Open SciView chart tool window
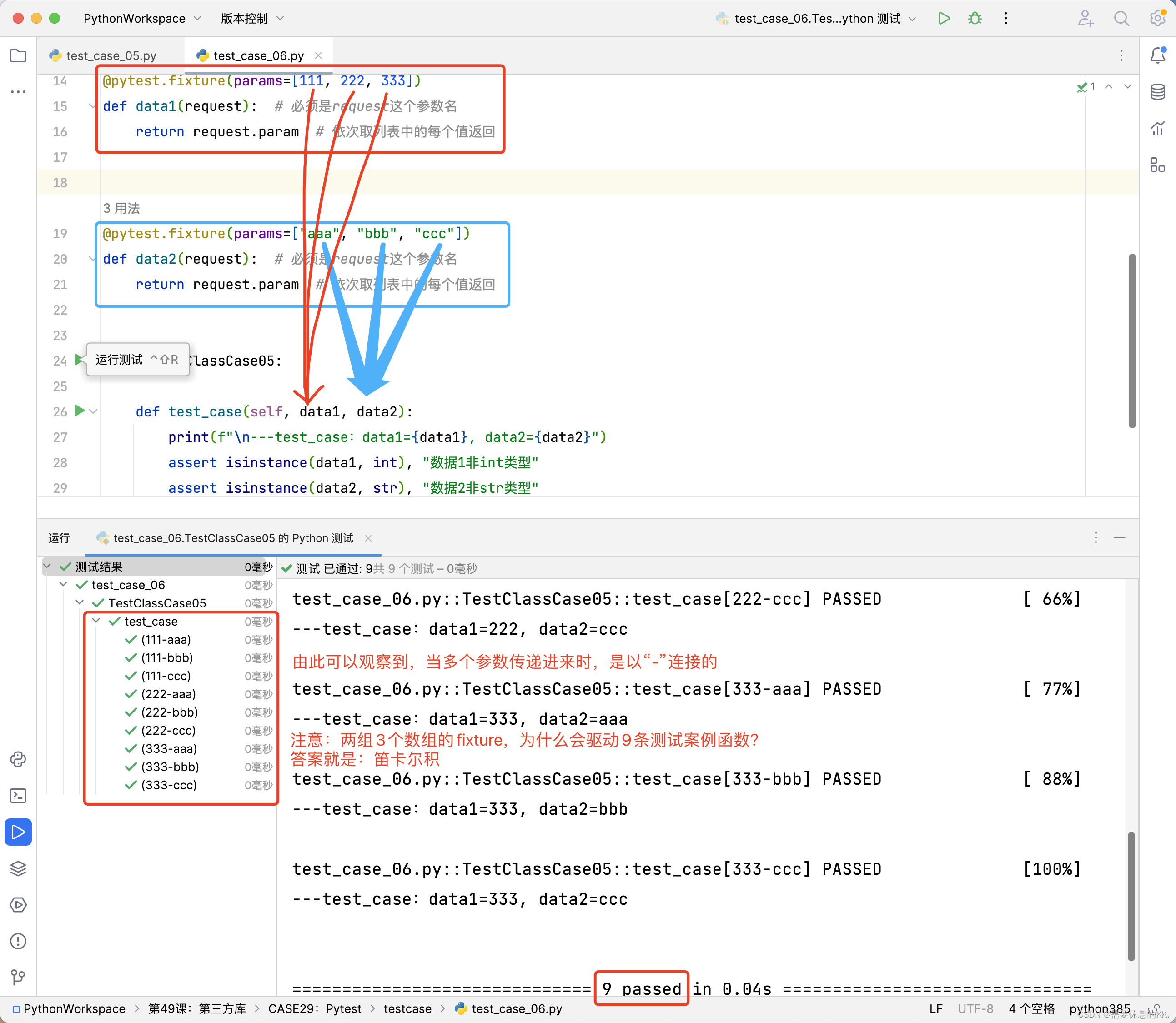Screen dimensions: 1176x1023 (1157, 129)
